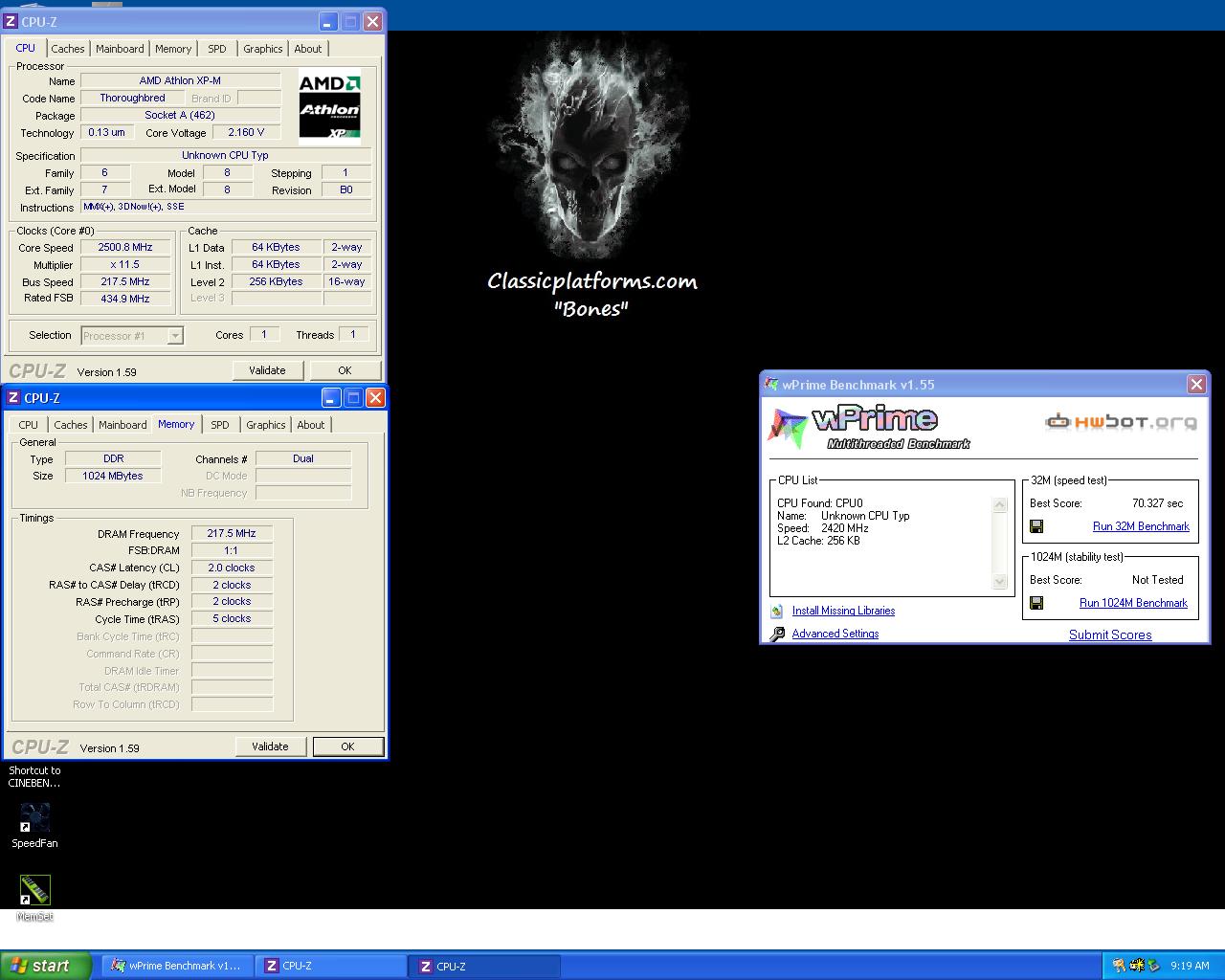Screen dimensions: 1225x980
Task: Open Install Missing Libraries link
Action: (x=843, y=611)
